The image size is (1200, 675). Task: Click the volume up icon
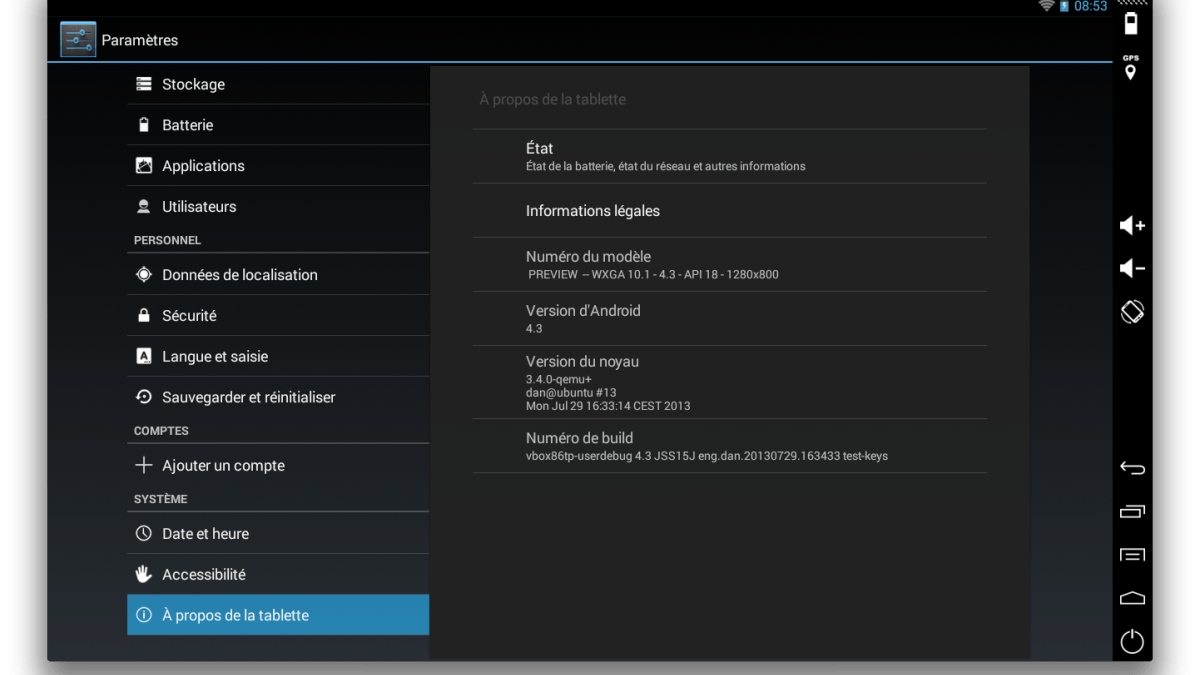(x=1132, y=226)
